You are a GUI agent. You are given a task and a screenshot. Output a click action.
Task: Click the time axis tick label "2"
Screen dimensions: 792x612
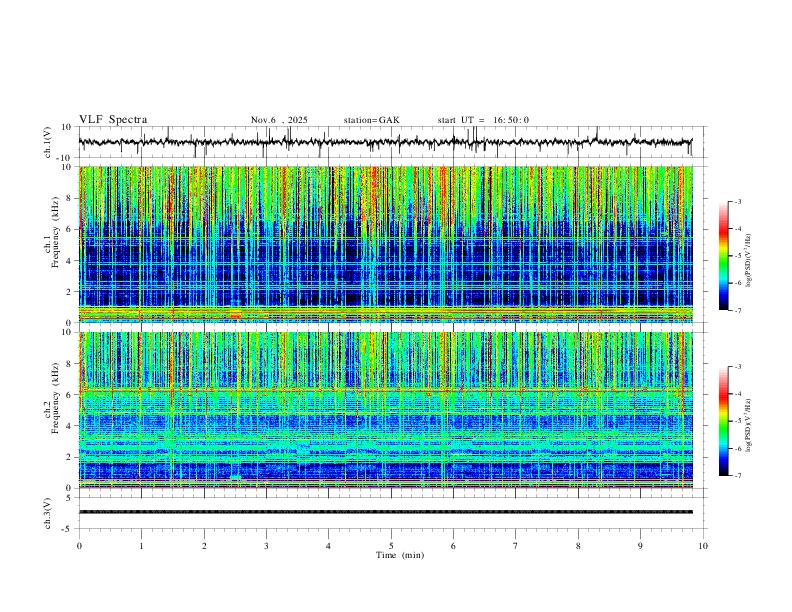click(x=204, y=546)
